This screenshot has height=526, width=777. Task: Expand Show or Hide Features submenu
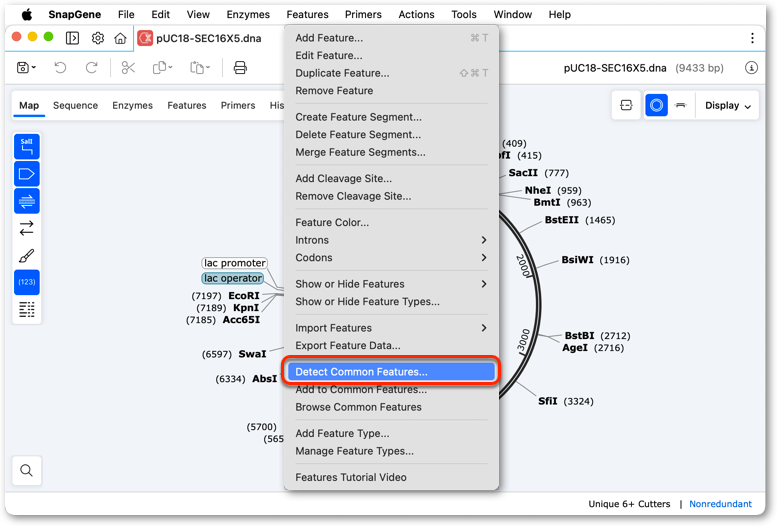click(391, 284)
